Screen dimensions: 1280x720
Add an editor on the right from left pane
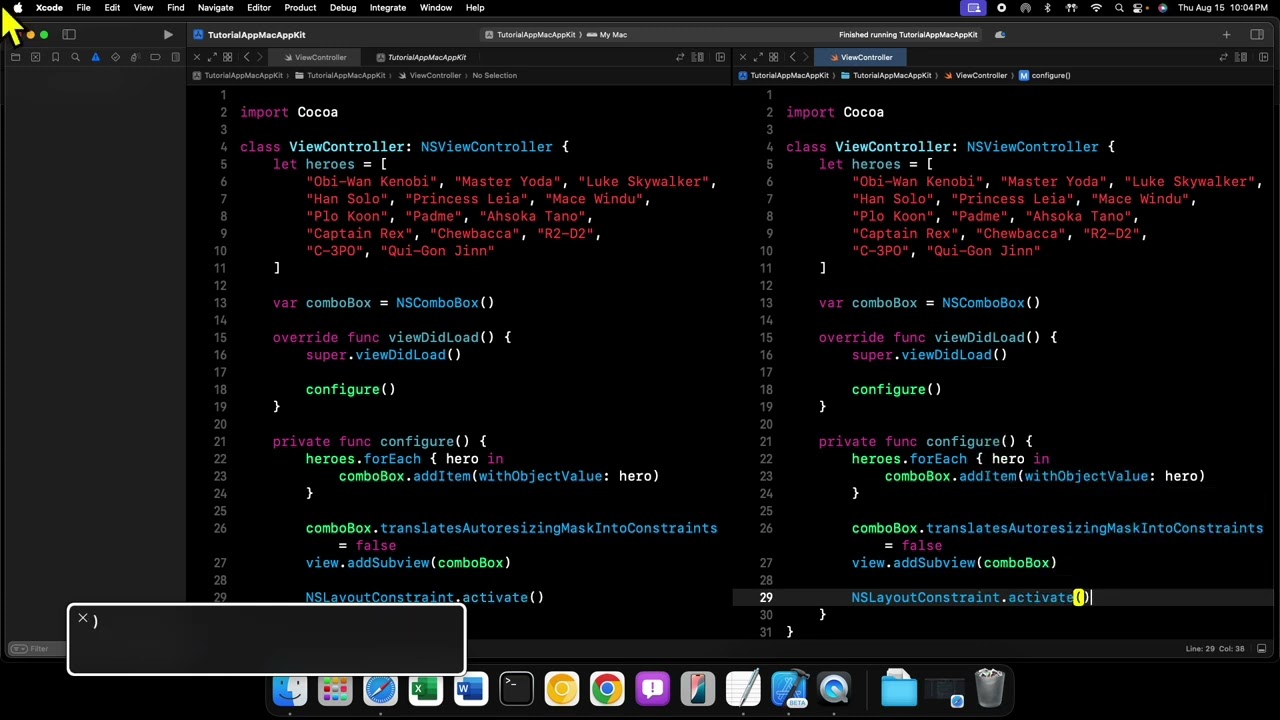click(x=720, y=57)
